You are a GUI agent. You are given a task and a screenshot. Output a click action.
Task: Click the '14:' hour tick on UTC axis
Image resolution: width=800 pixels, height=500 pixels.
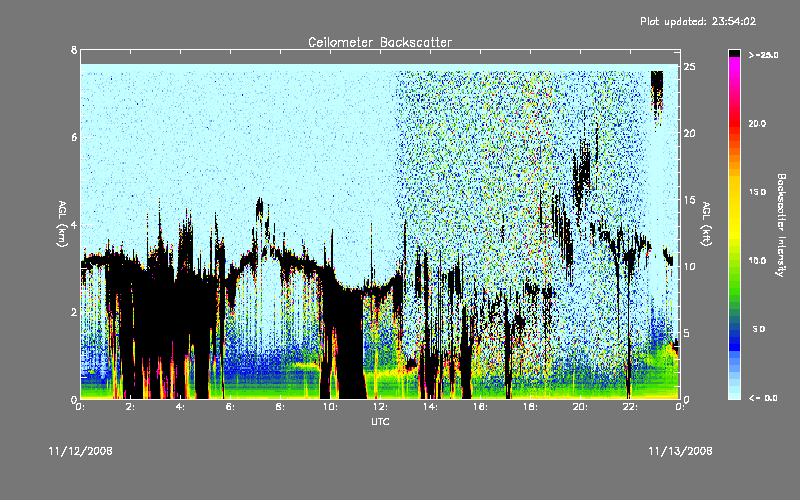pos(430,407)
